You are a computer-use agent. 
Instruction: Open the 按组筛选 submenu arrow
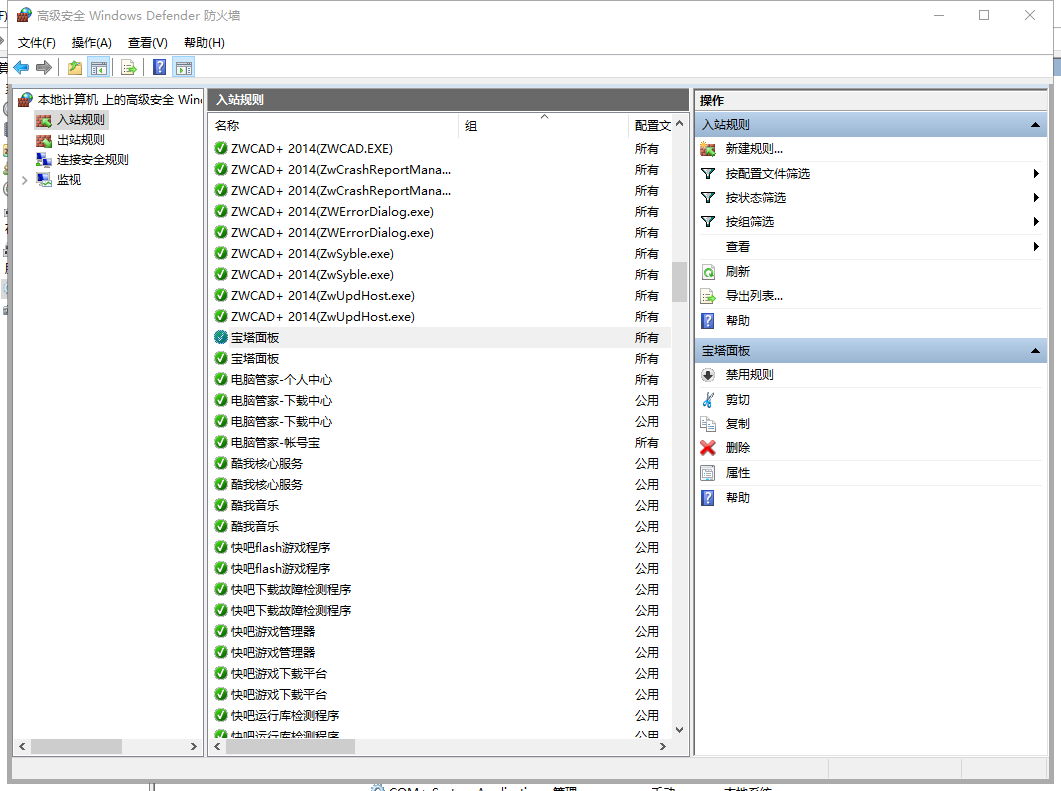[1036, 221]
